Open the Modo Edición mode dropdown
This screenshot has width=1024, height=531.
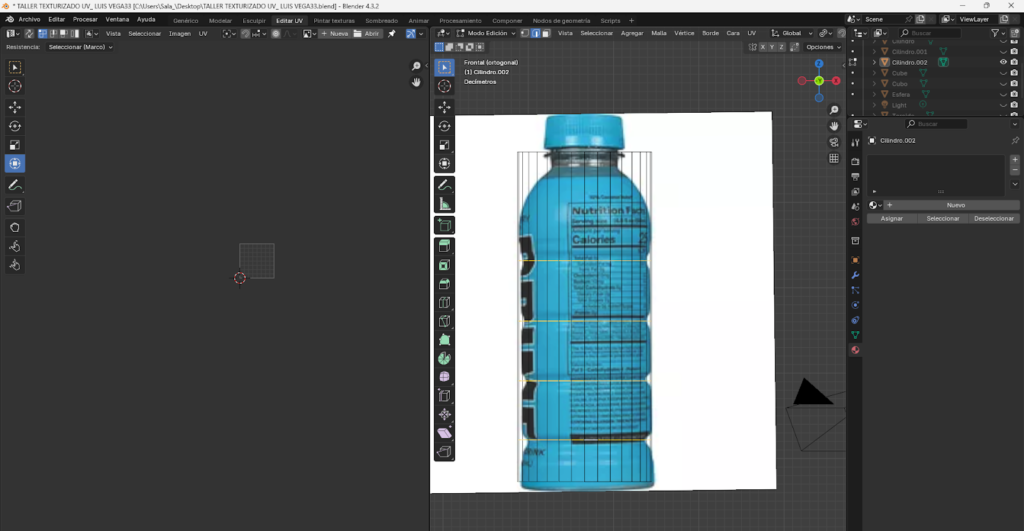487,33
